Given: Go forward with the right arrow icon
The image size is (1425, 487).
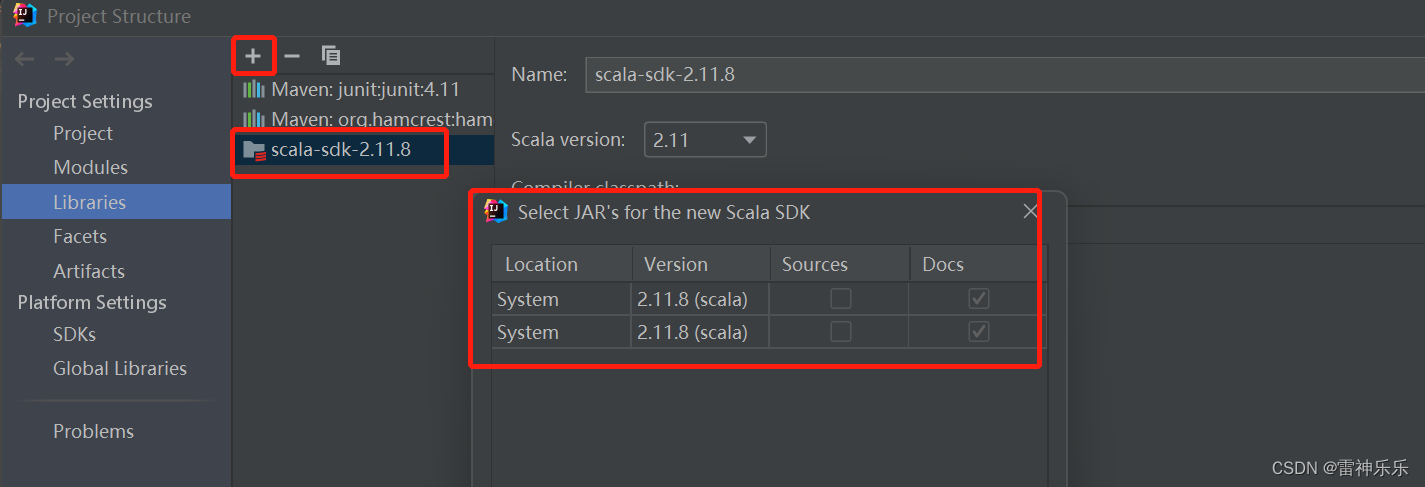Looking at the screenshot, I should coord(64,59).
